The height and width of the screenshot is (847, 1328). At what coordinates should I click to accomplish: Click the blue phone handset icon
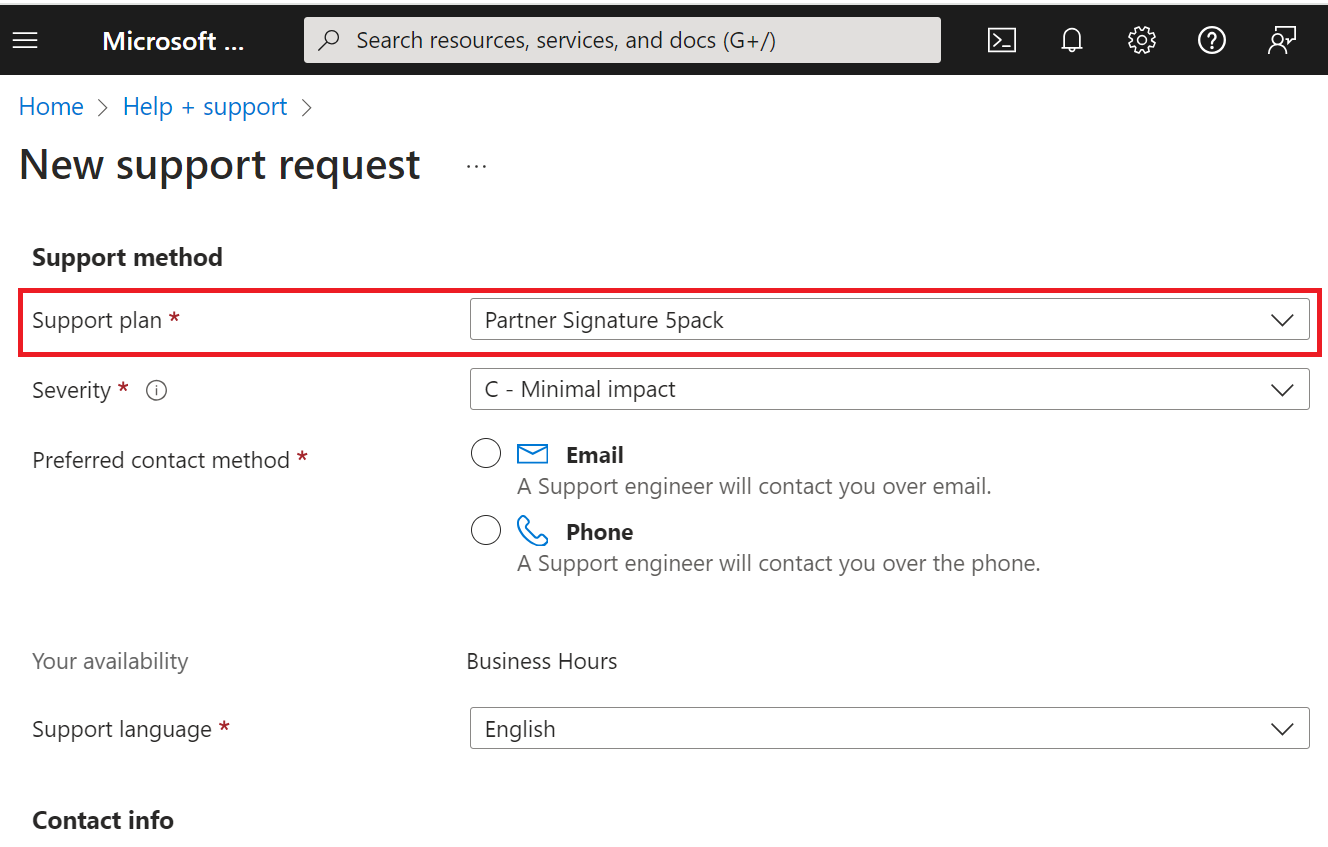[532, 531]
